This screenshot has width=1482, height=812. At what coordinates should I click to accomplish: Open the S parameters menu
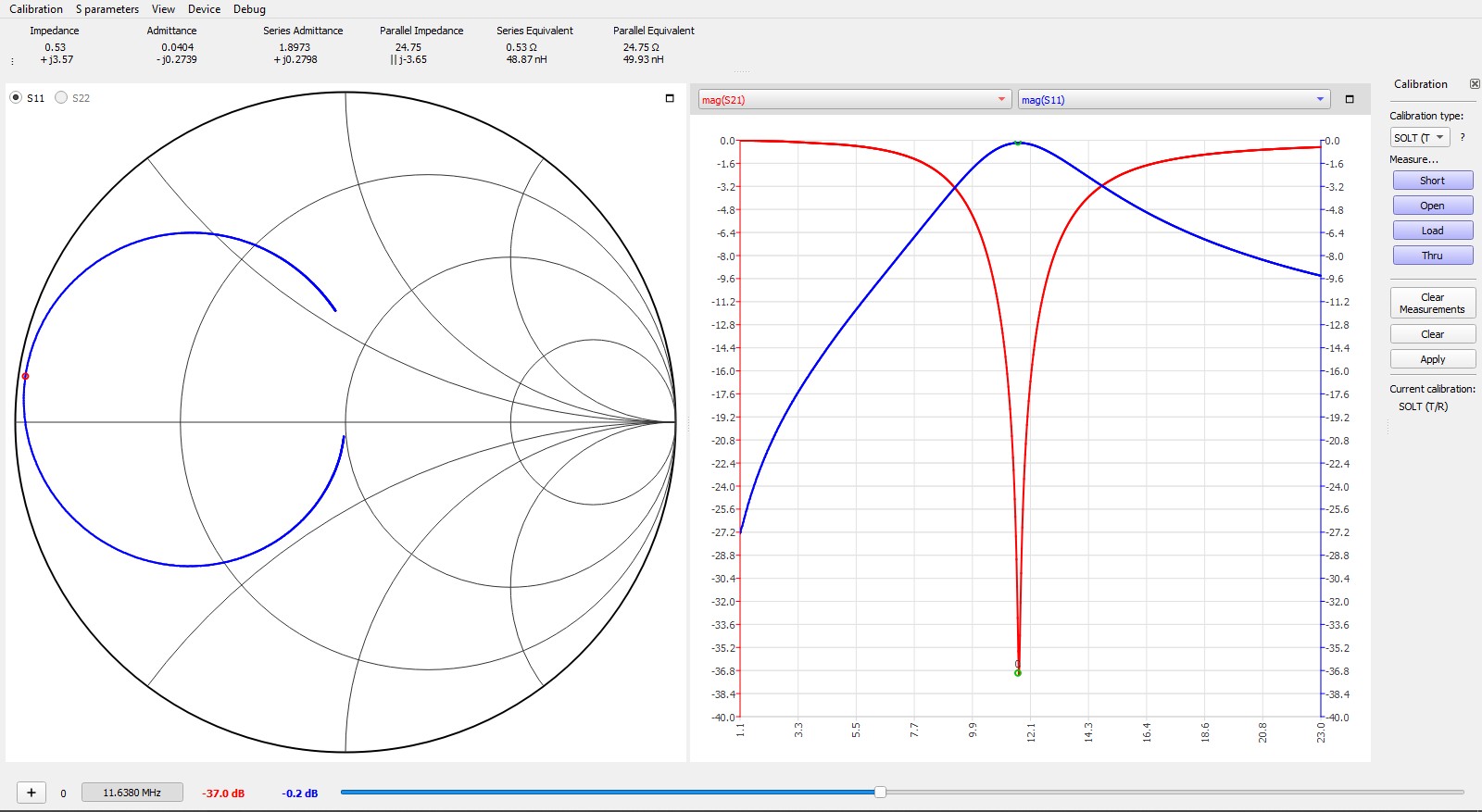tap(107, 9)
